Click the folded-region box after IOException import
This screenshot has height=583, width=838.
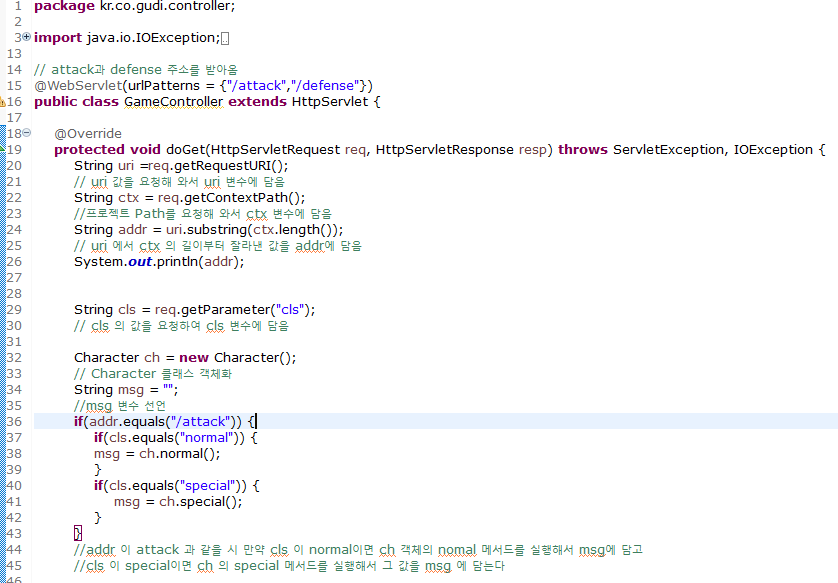pyautogui.click(x=225, y=38)
